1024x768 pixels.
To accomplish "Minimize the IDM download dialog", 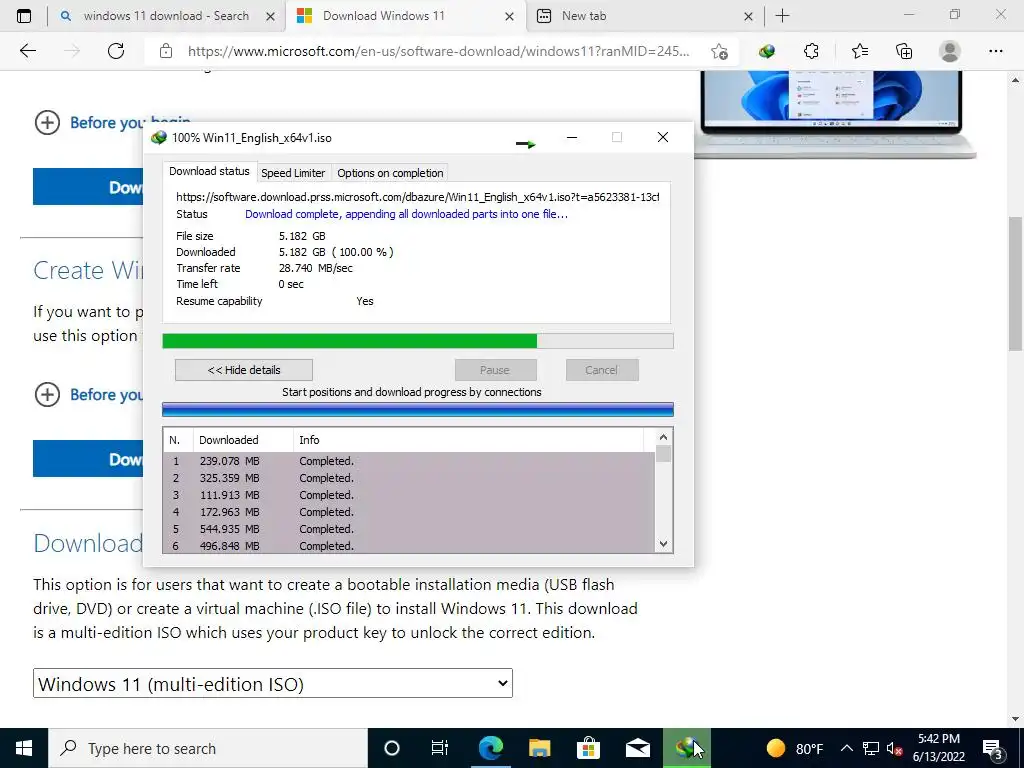I will 572,137.
